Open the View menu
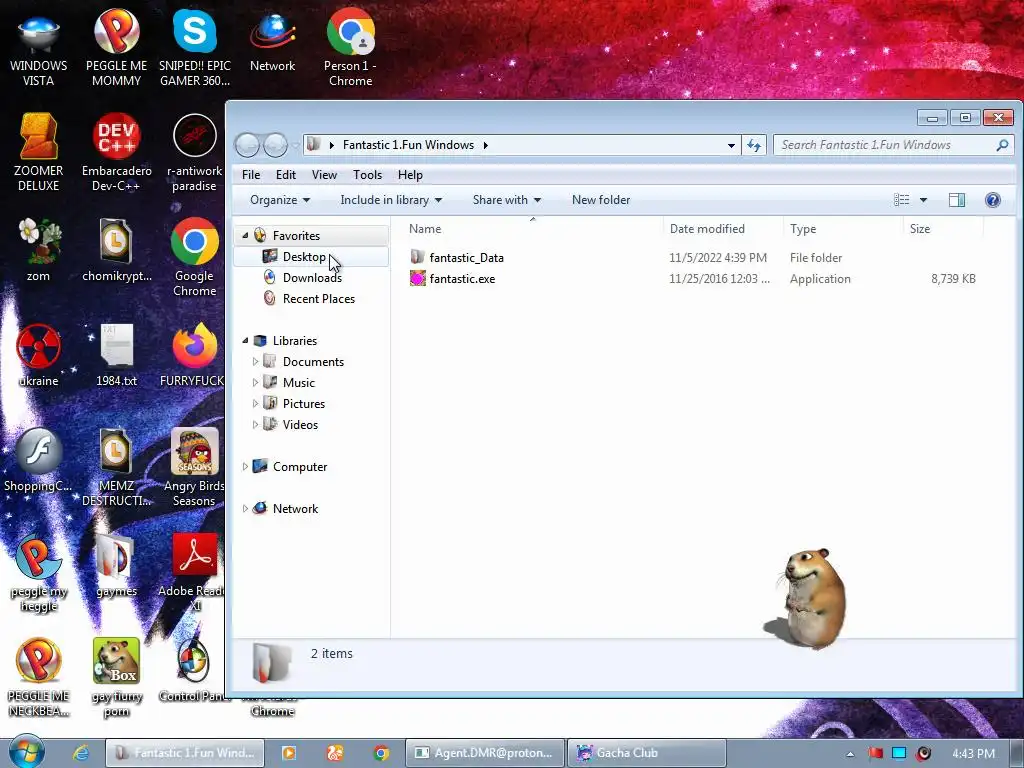This screenshot has width=1024, height=768. pos(324,175)
